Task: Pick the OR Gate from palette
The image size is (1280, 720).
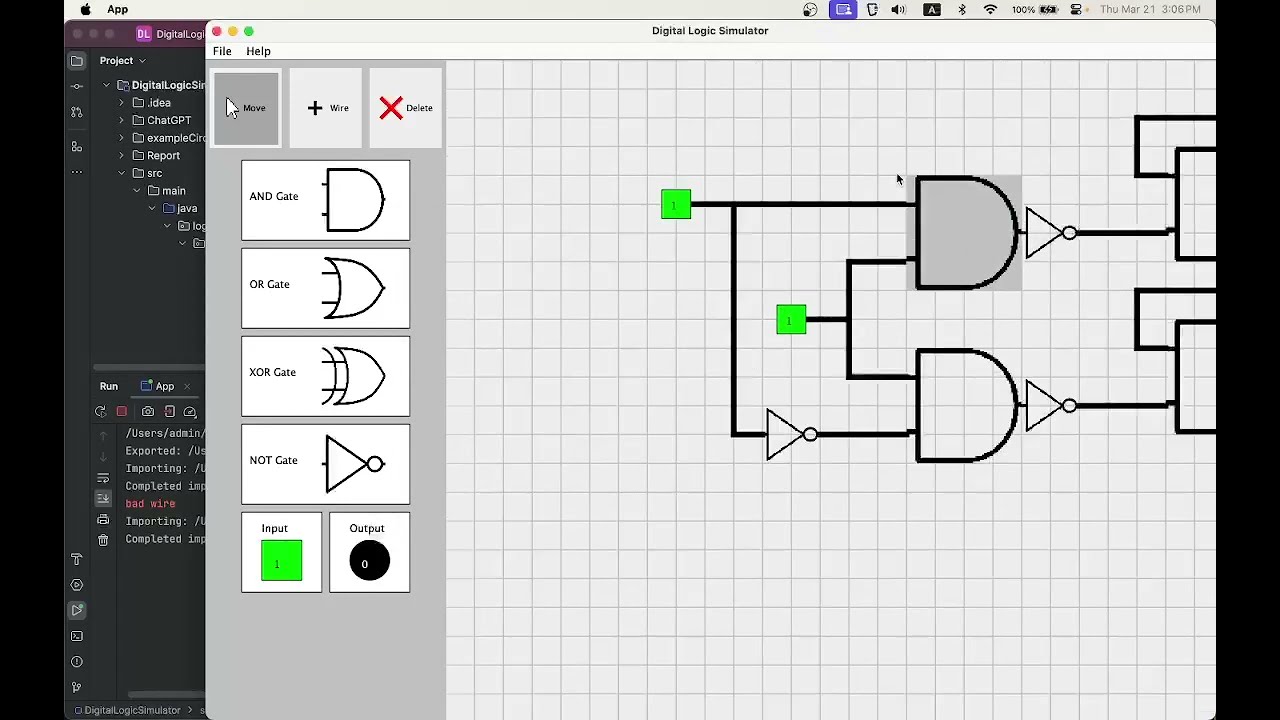Action: click(x=325, y=288)
